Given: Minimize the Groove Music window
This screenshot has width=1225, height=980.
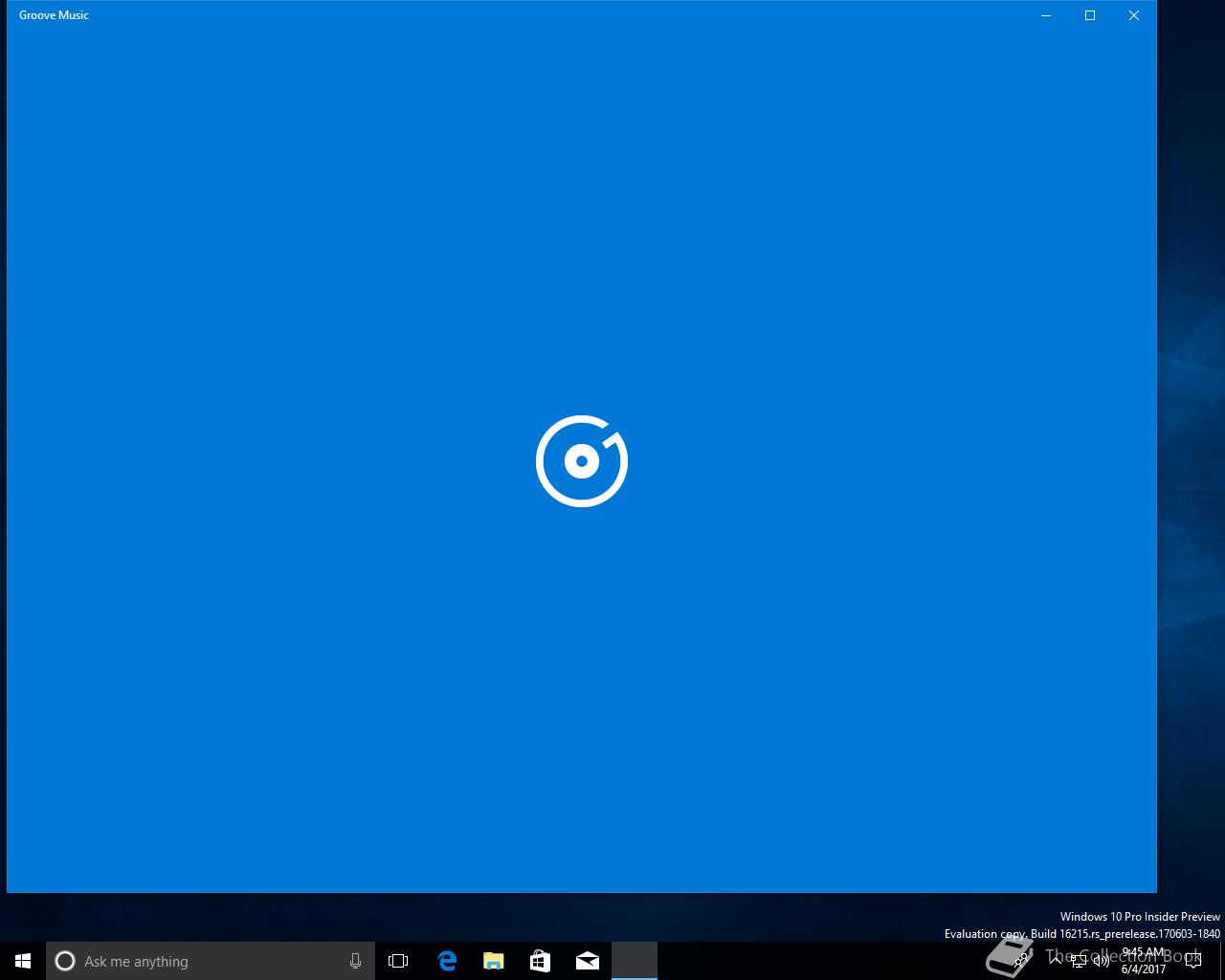Looking at the screenshot, I should point(1046,15).
